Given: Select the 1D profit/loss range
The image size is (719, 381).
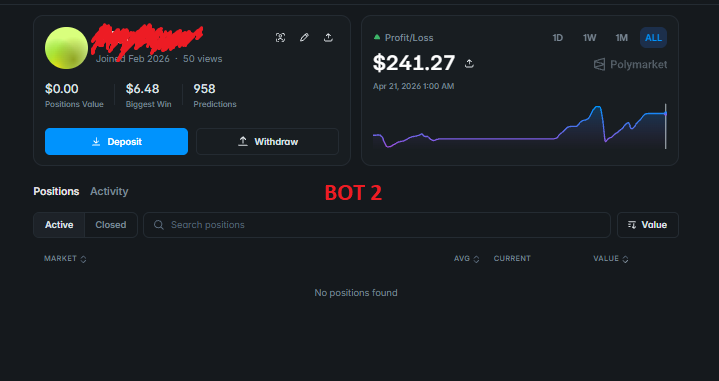Looking at the screenshot, I should pyautogui.click(x=558, y=38).
